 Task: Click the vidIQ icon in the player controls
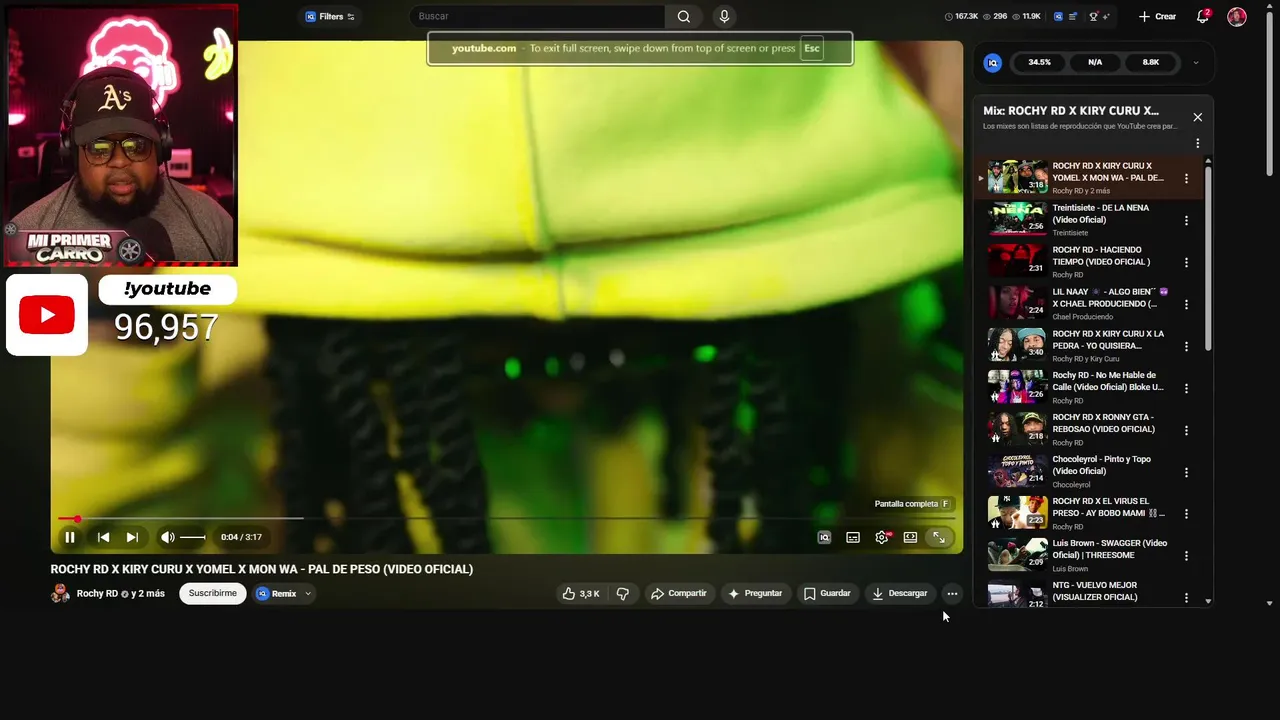(x=824, y=537)
